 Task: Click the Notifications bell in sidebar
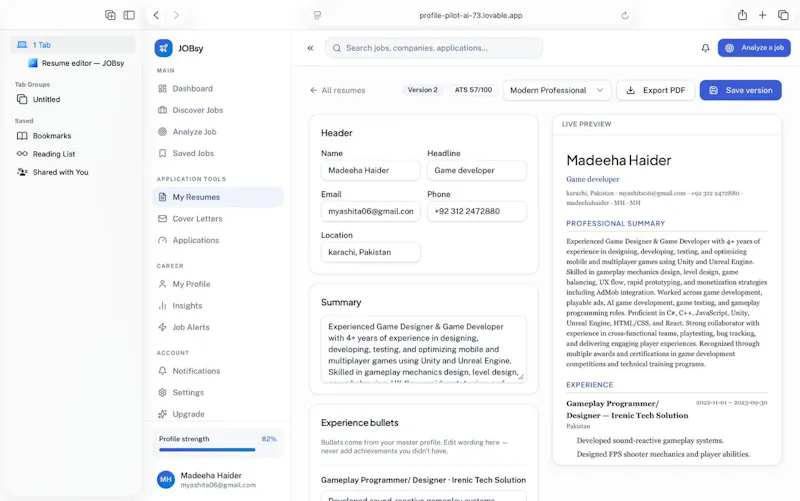pos(162,371)
